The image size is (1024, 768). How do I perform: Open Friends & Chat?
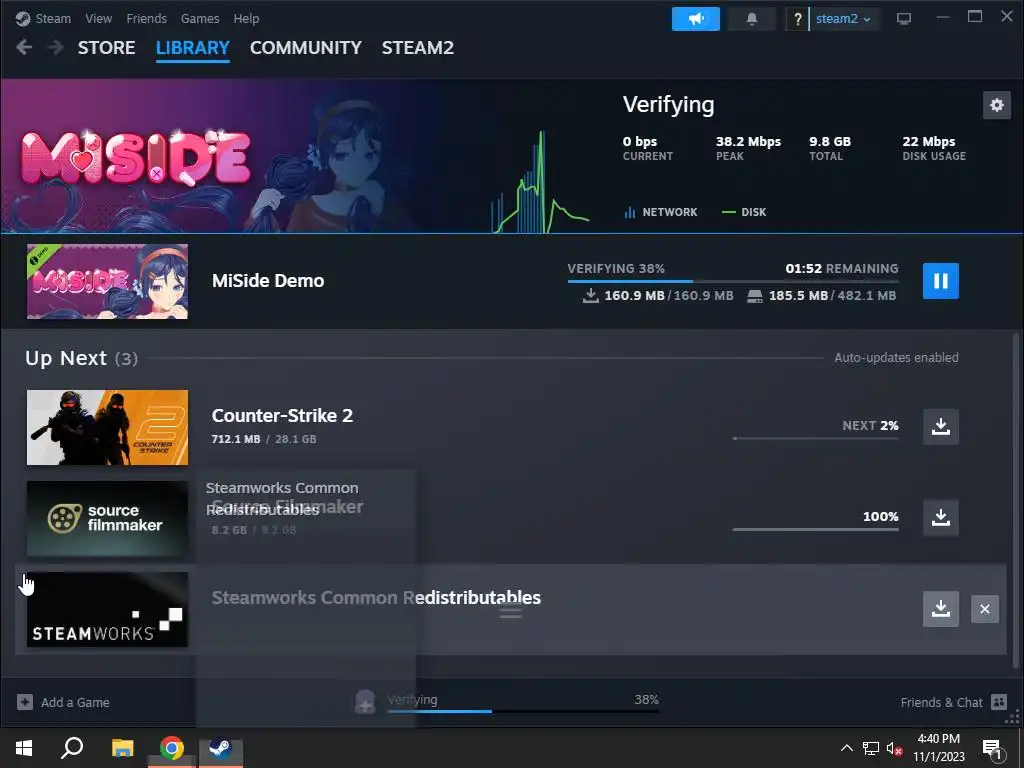[954, 702]
